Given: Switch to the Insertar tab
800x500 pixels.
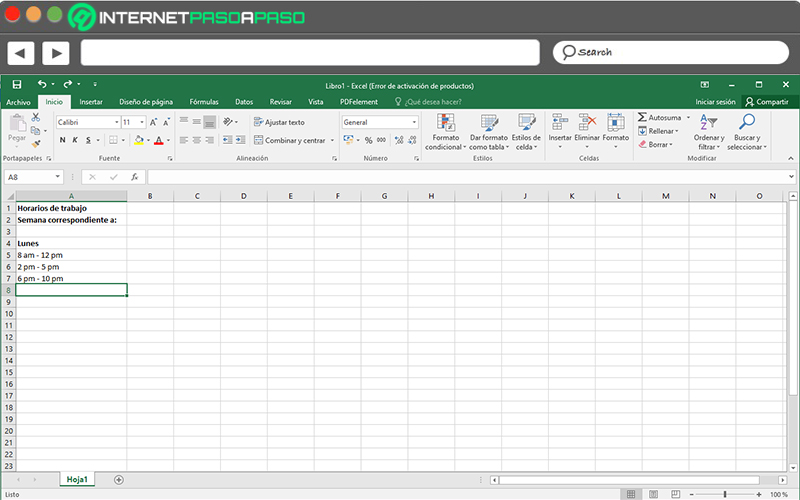Looking at the screenshot, I should pyautogui.click(x=91, y=102).
